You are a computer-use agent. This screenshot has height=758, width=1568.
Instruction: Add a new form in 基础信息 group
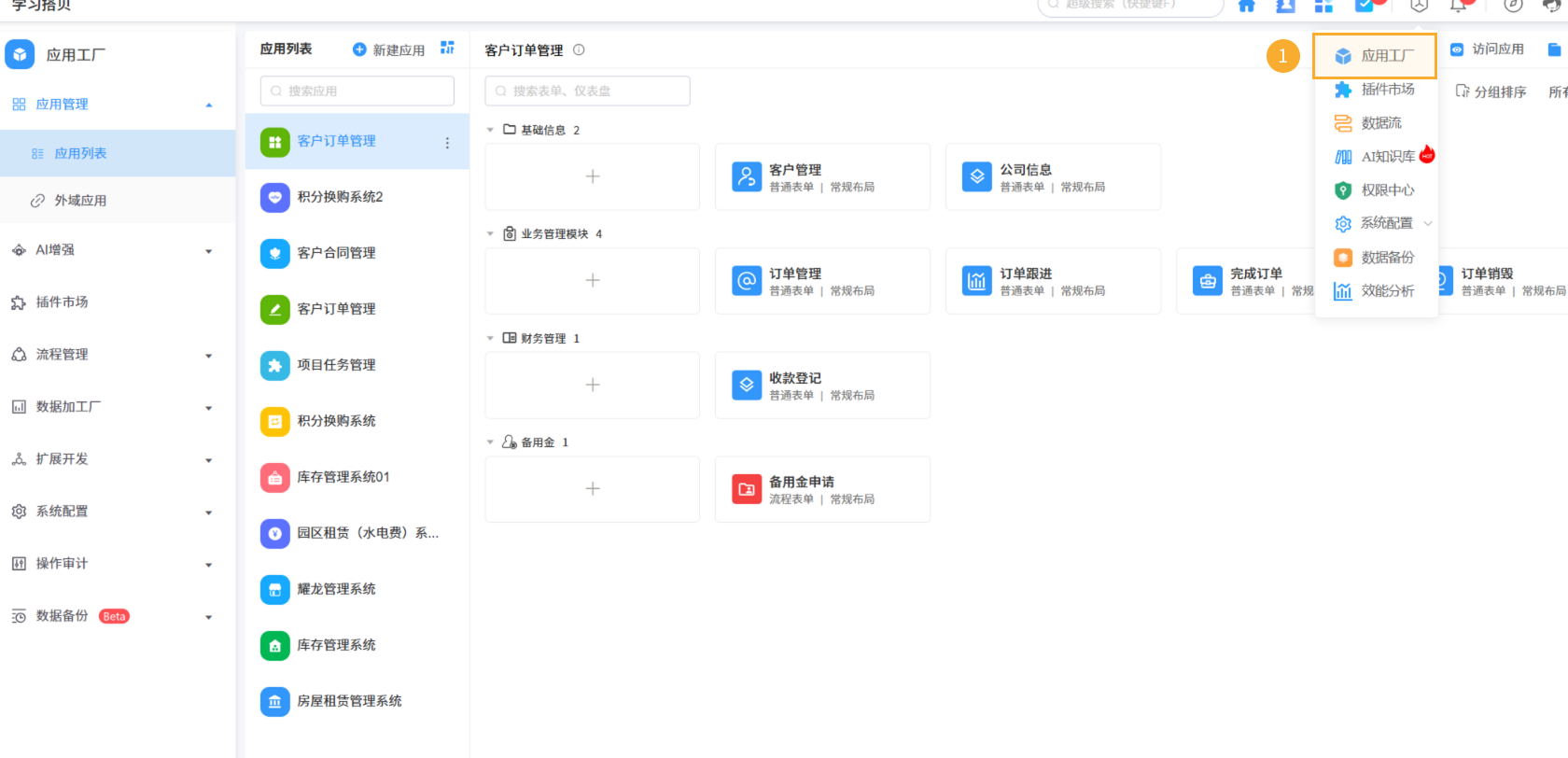(592, 176)
